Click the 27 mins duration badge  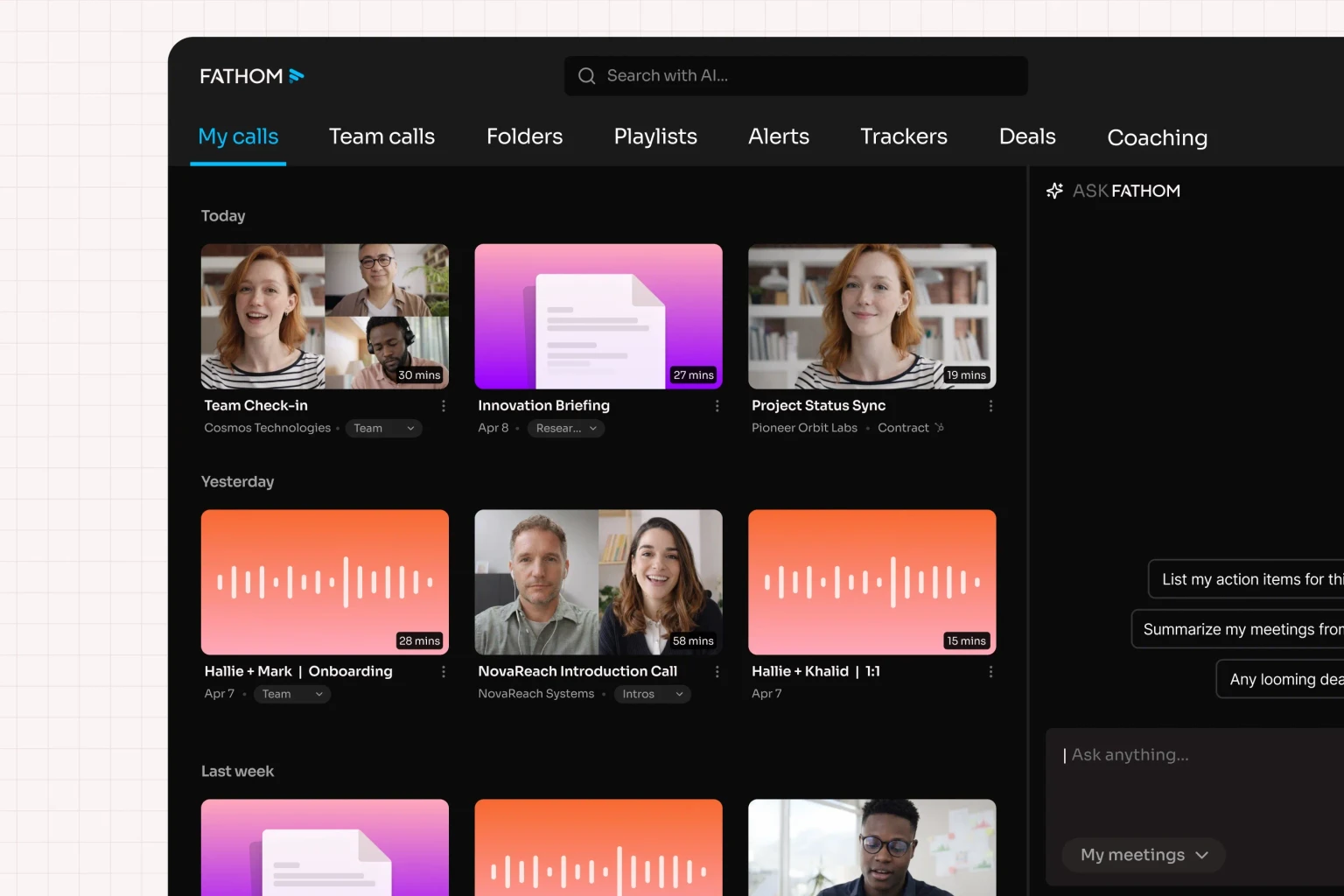(x=693, y=375)
